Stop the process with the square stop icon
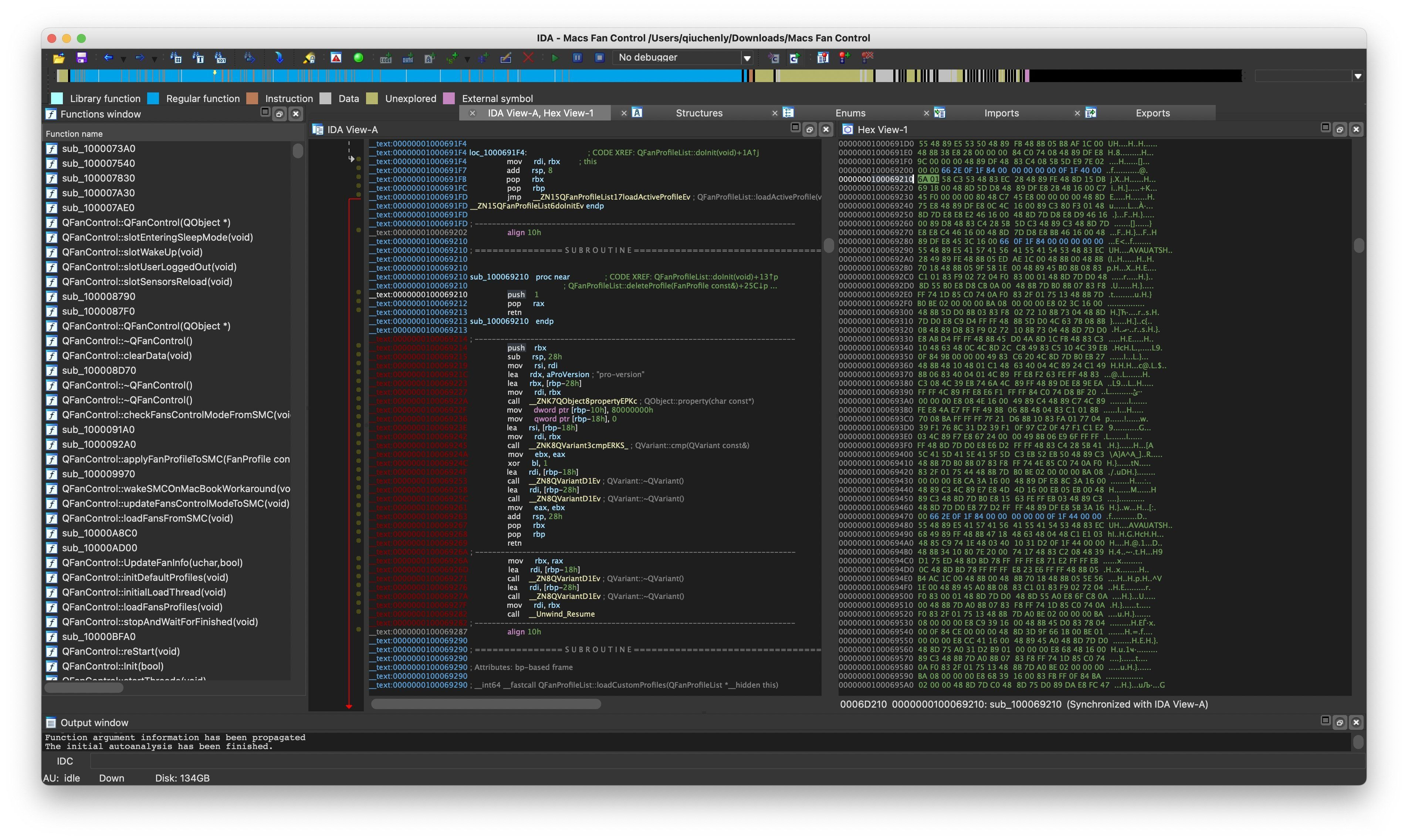The height and width of the screenshot is (840, 1408). (x=600, y=58)
